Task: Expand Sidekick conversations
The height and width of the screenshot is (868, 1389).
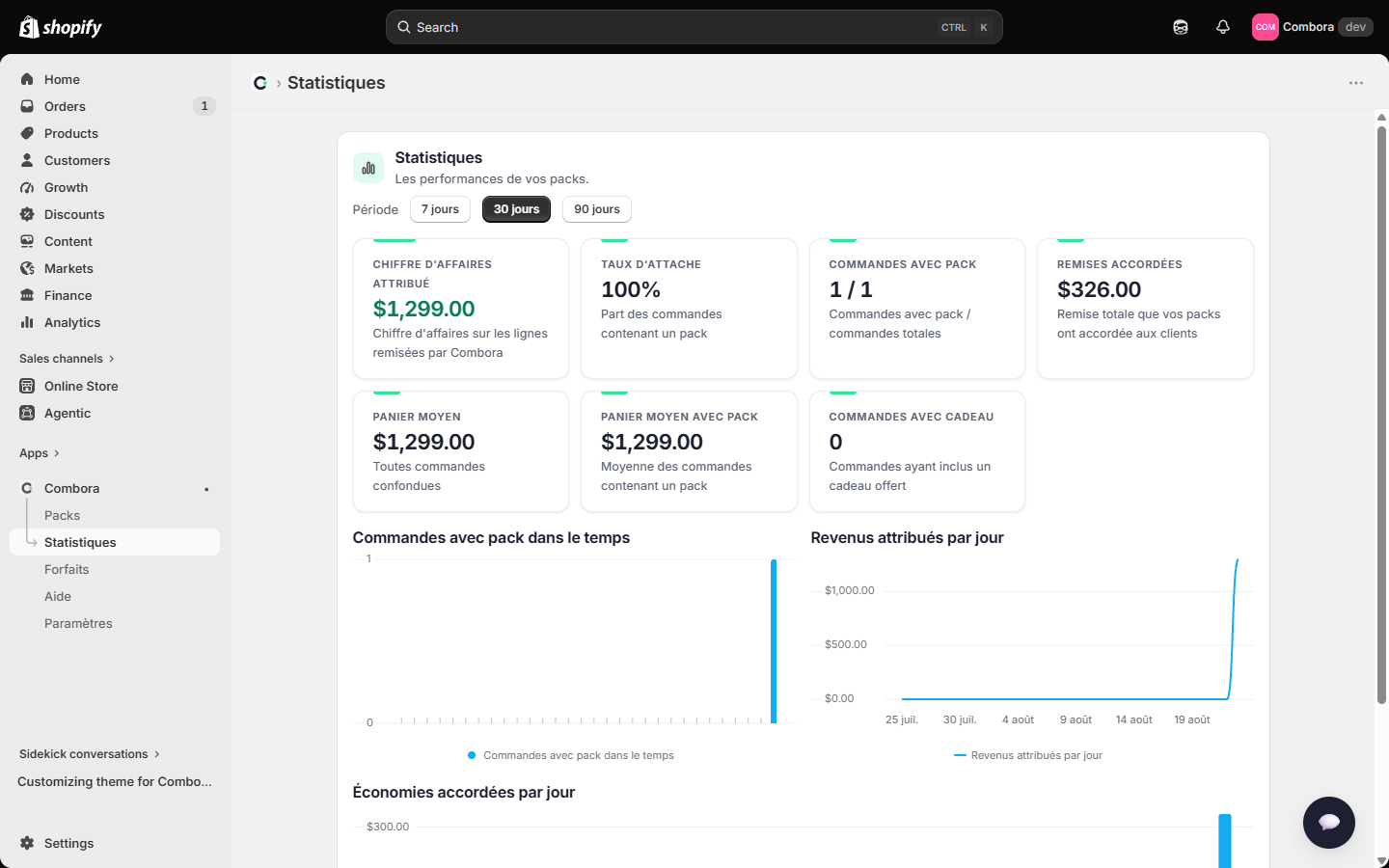Action: click(x=90, y=754)
